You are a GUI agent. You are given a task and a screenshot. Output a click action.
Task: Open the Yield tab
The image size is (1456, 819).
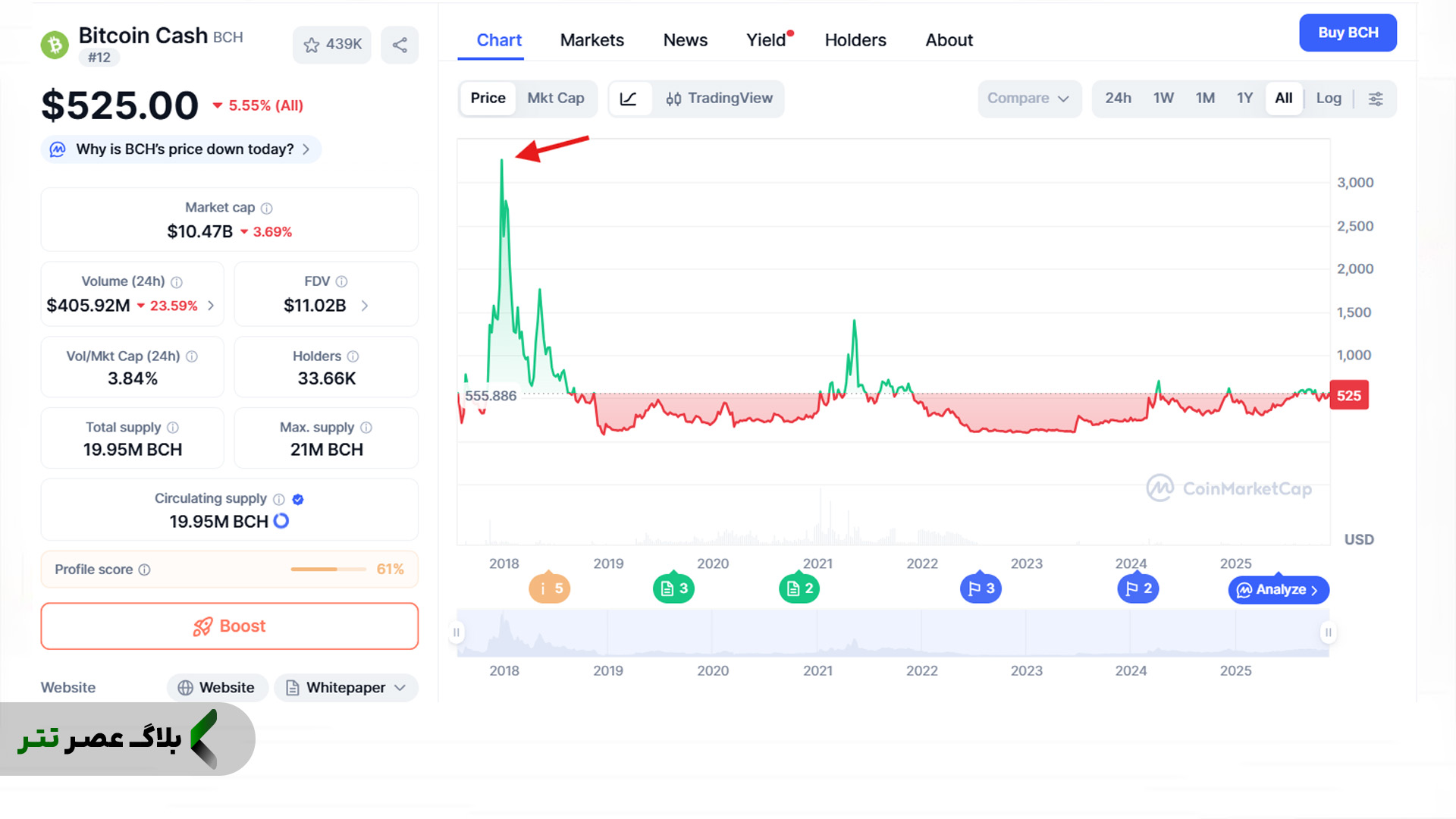point(766,40)
